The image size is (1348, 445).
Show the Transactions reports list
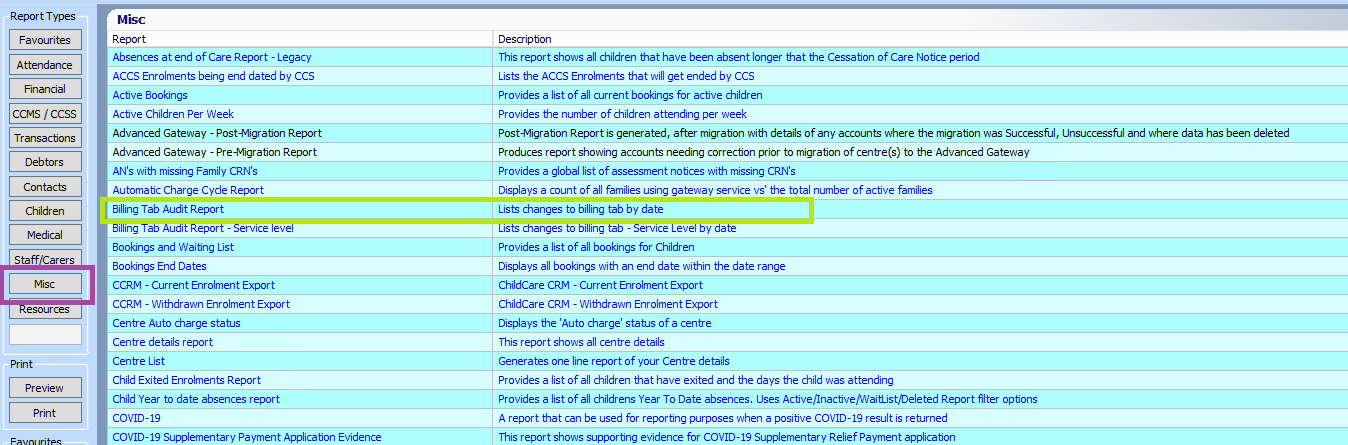pyautogui.click(x=45, y=138)
